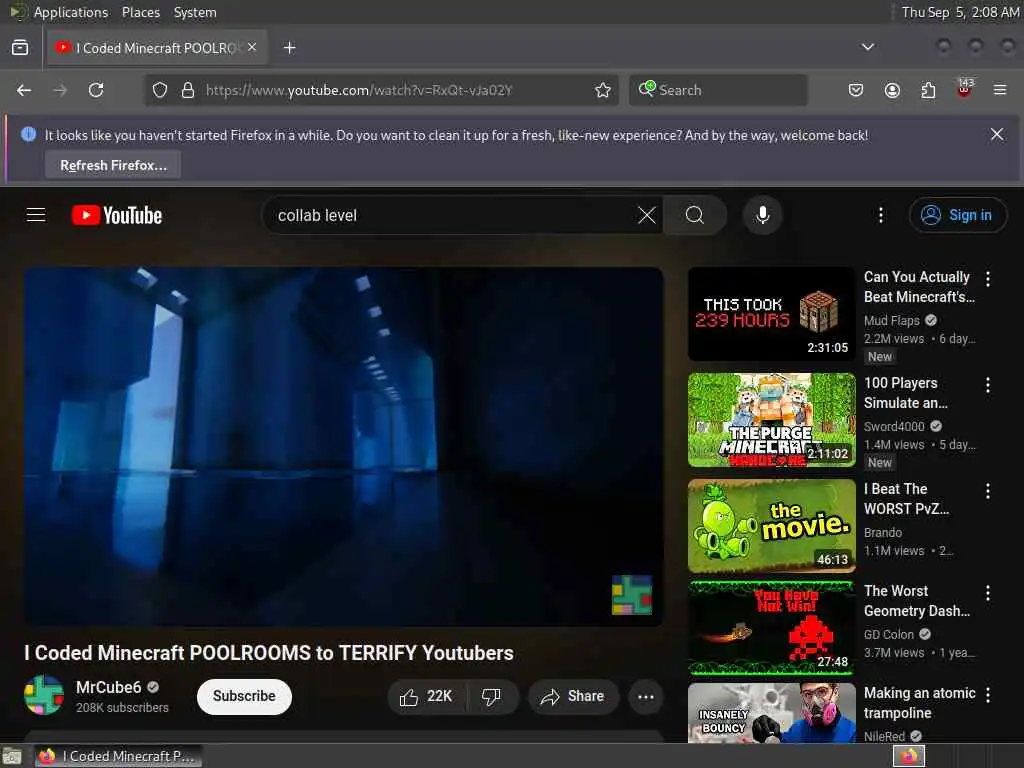Click the Firefox Search box

point(718,90)
